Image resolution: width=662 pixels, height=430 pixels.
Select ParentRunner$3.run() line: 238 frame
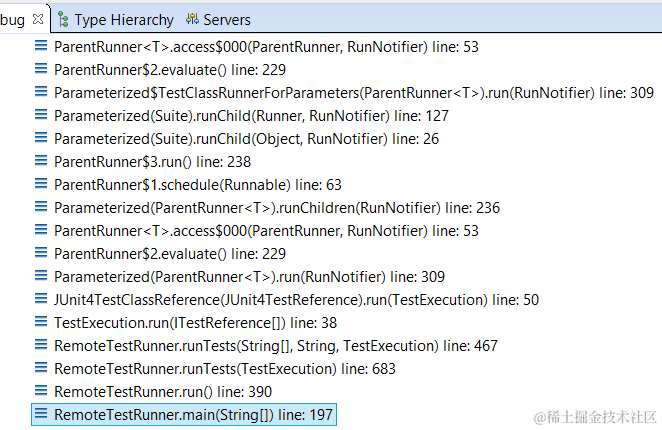pos(152,162)
